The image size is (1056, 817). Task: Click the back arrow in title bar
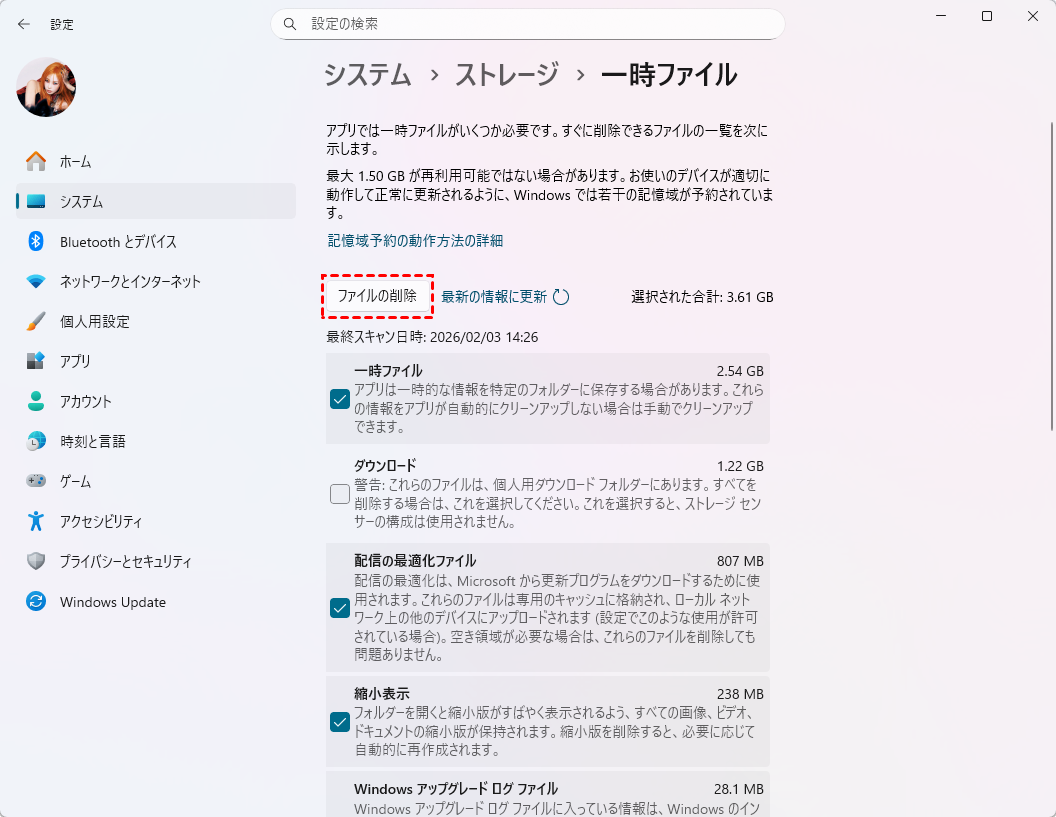[24, 24]
